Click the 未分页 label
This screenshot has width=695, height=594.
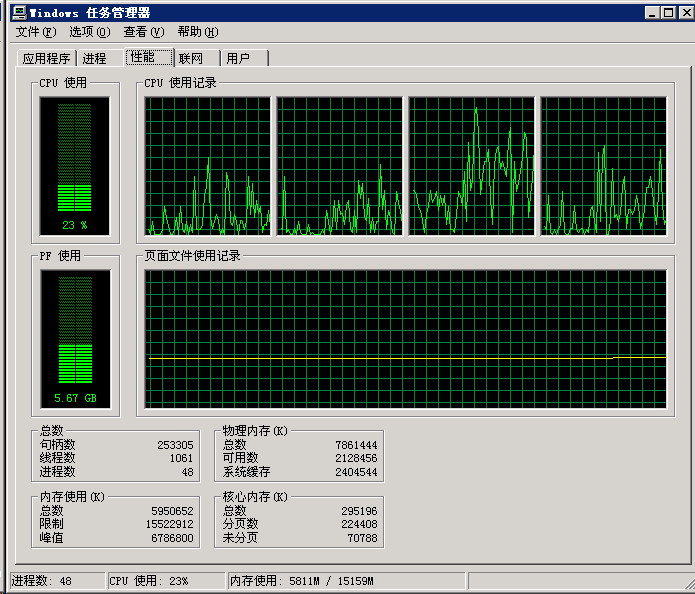(x=240, y=538)
